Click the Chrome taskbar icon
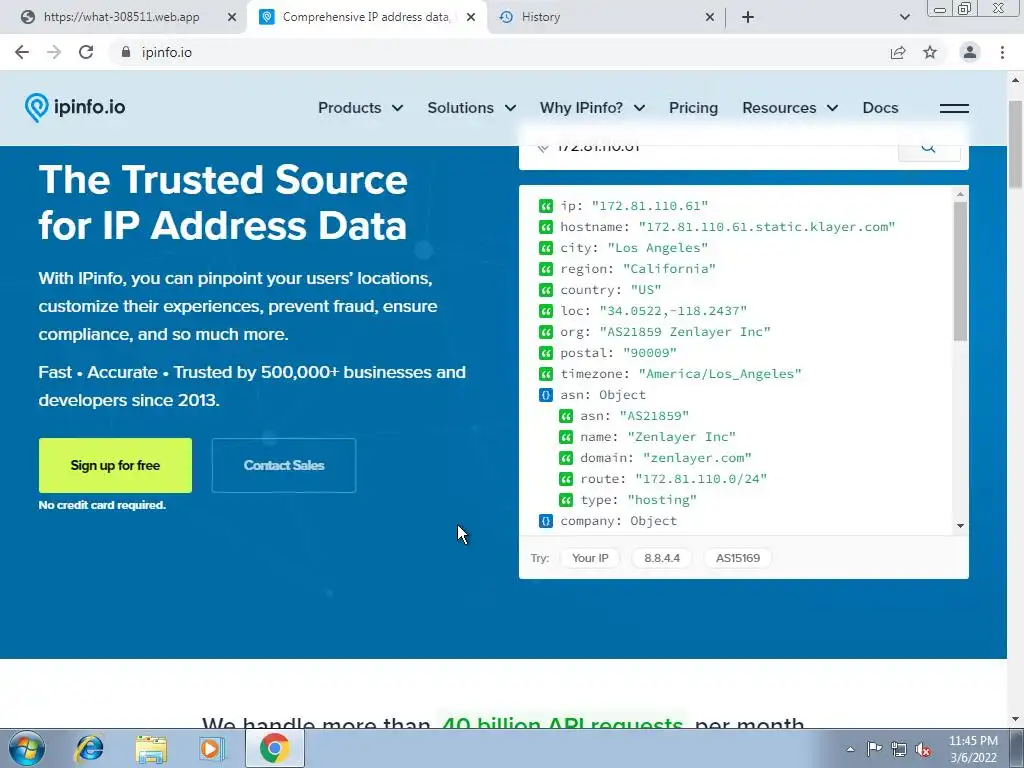 click(274, 748)
